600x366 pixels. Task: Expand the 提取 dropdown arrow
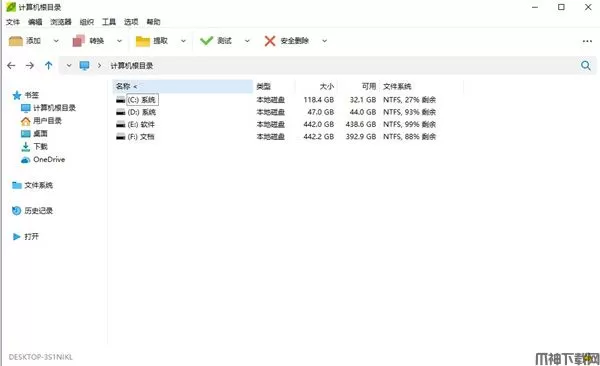coord(183,41)
